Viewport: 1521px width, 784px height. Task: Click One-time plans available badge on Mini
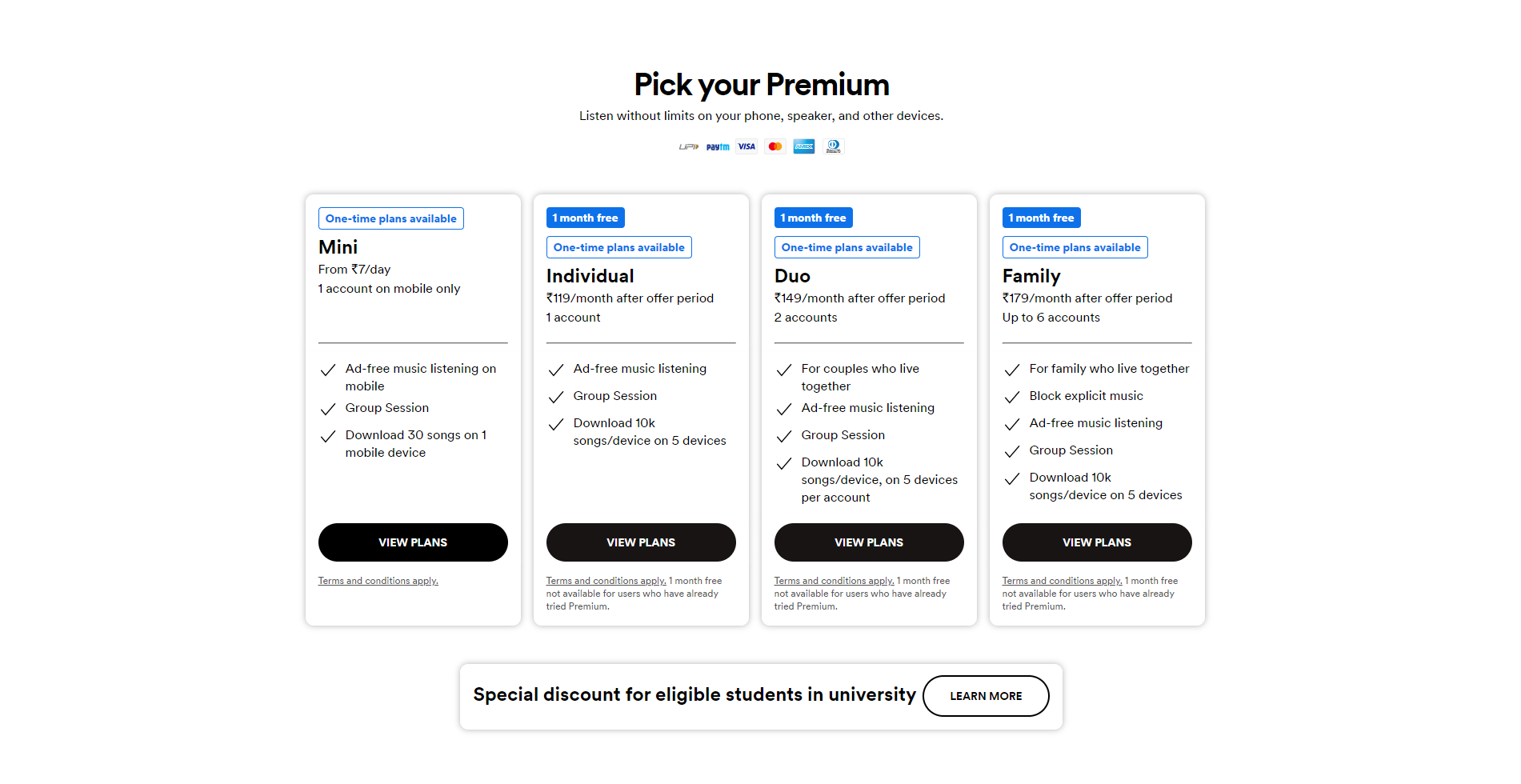[x=390, y=218]
